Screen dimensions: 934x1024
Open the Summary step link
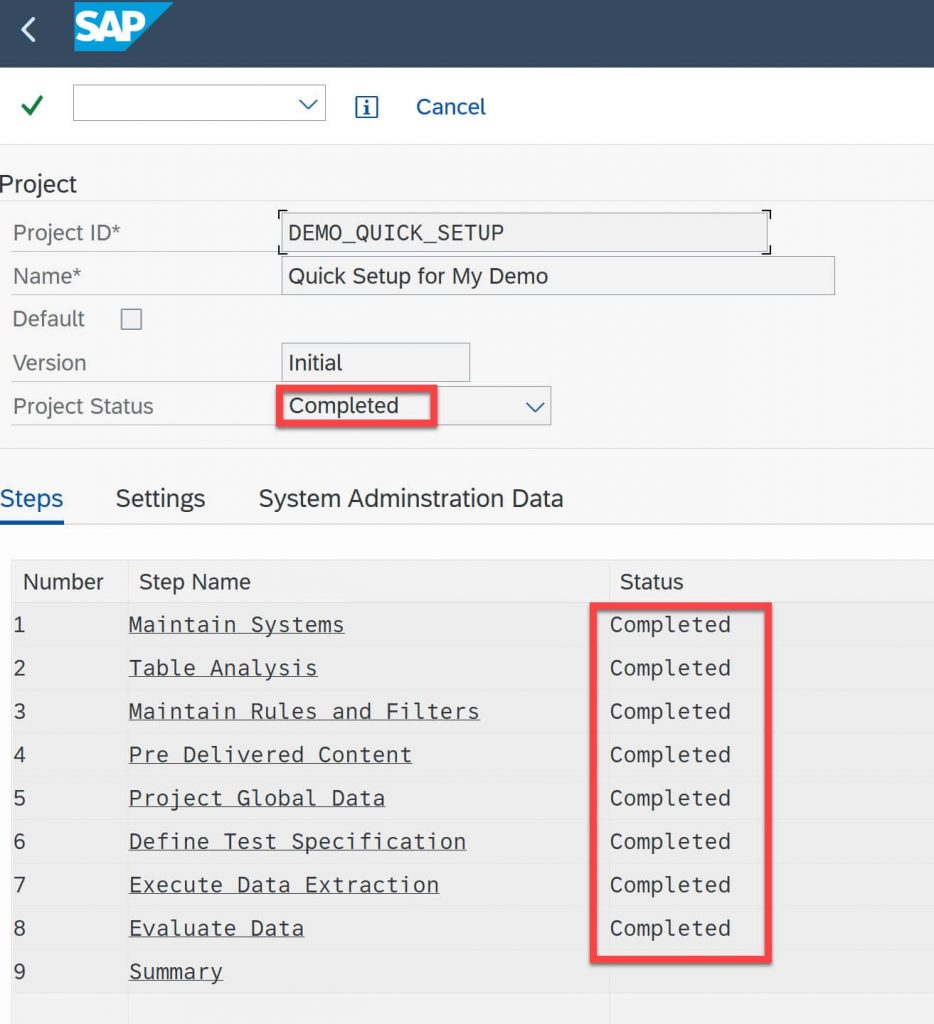[x=176, y=972]
